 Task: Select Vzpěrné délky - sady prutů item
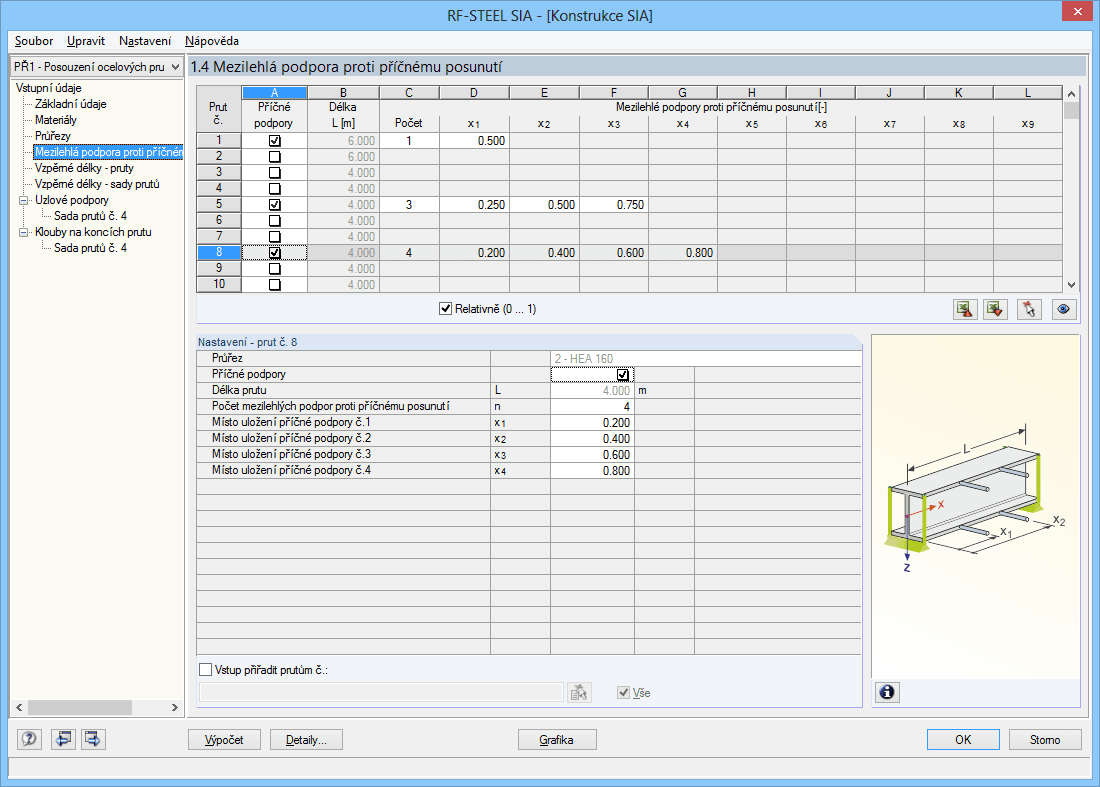(x=97, y=184)
